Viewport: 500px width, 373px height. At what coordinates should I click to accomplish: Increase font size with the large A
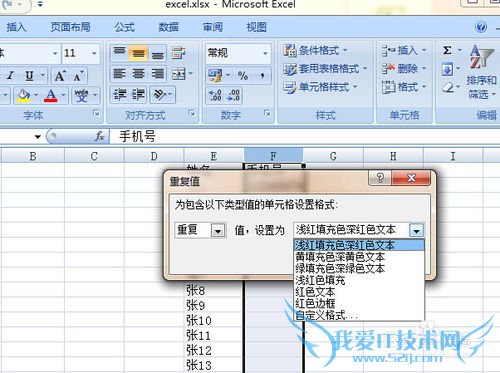60,76
